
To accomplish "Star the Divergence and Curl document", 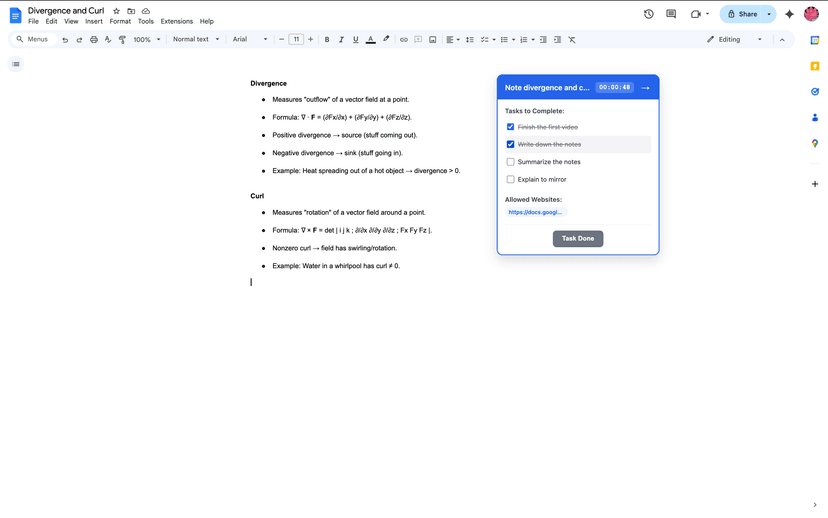I will click(116, 11).
